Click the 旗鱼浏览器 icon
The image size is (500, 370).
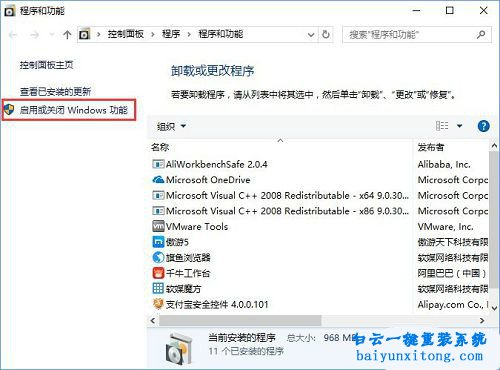click(x=158, y=257)
